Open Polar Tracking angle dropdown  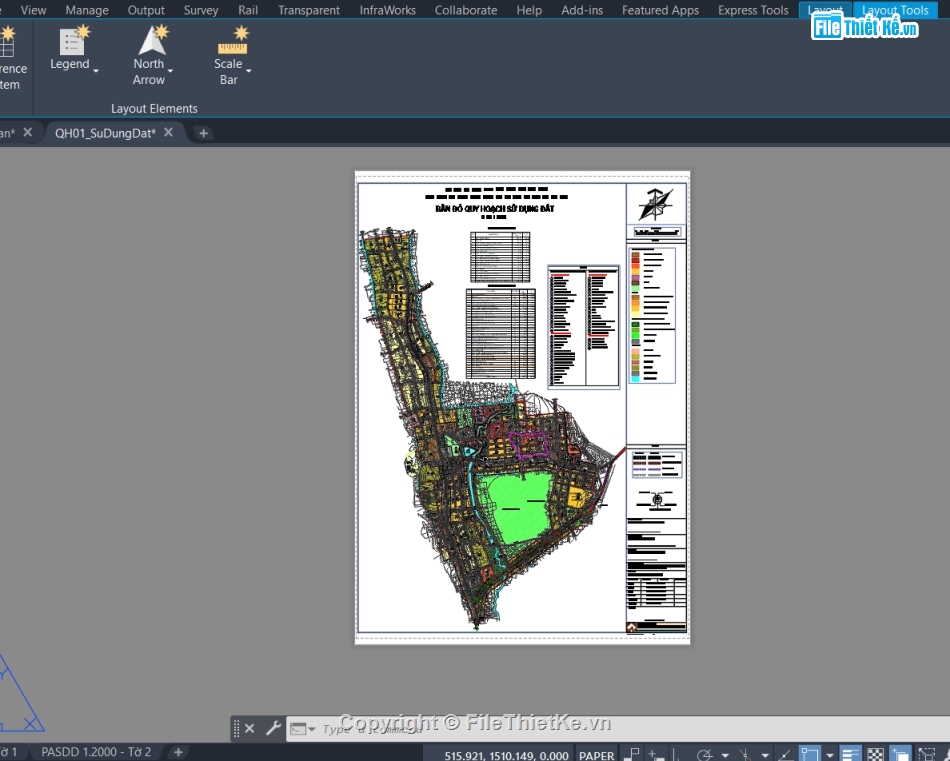725,755
